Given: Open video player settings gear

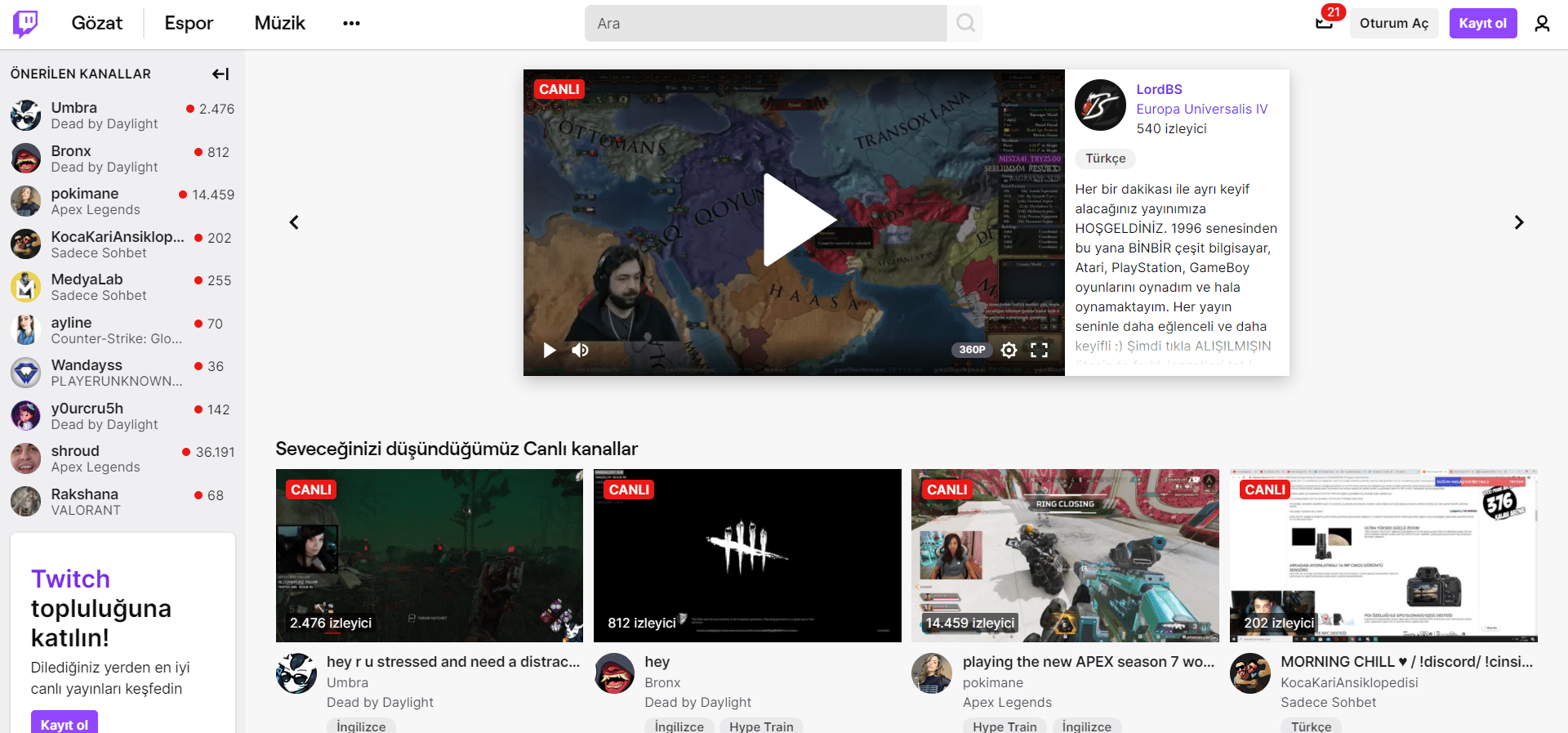Looking at the screenshot, I should tap(1009, 351).
